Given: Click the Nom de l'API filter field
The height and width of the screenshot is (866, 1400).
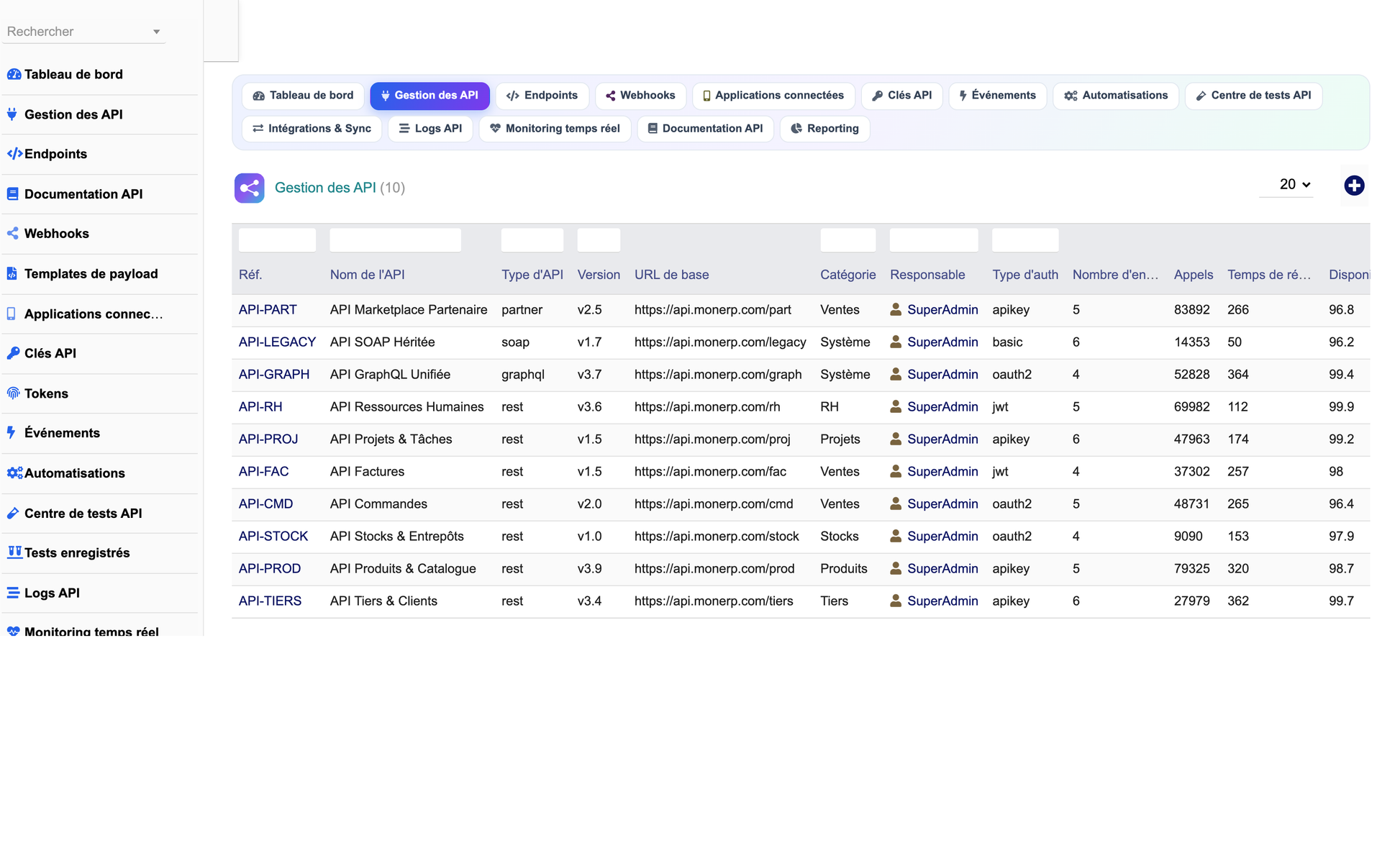Looking at the screenshot, I should tap(395, 240).
